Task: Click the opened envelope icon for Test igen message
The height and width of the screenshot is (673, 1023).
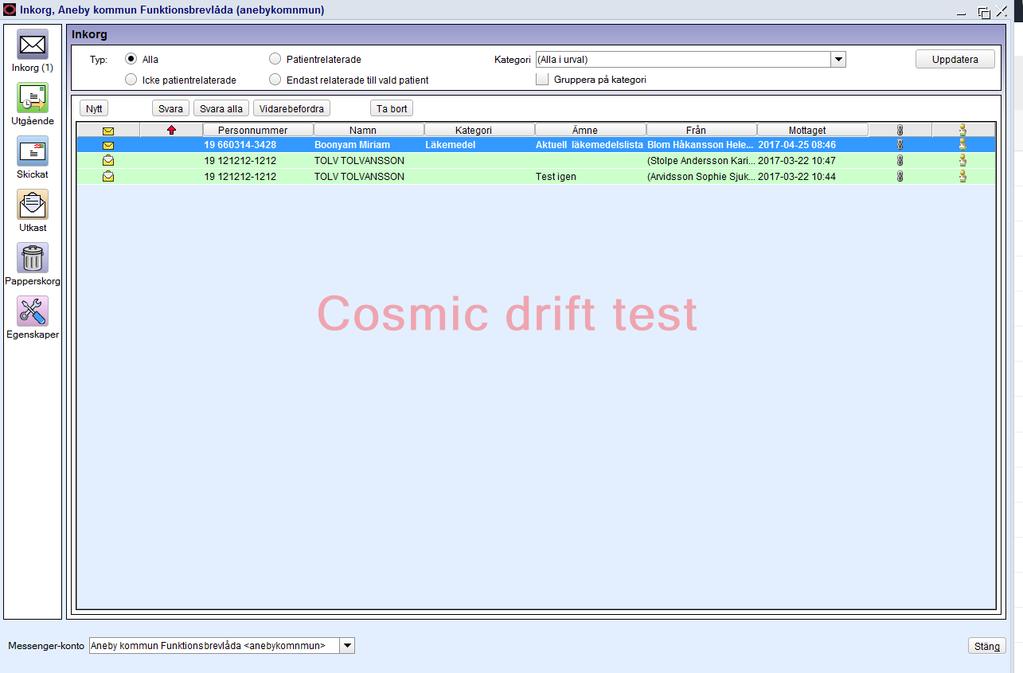Action: (x=108, y=176)
